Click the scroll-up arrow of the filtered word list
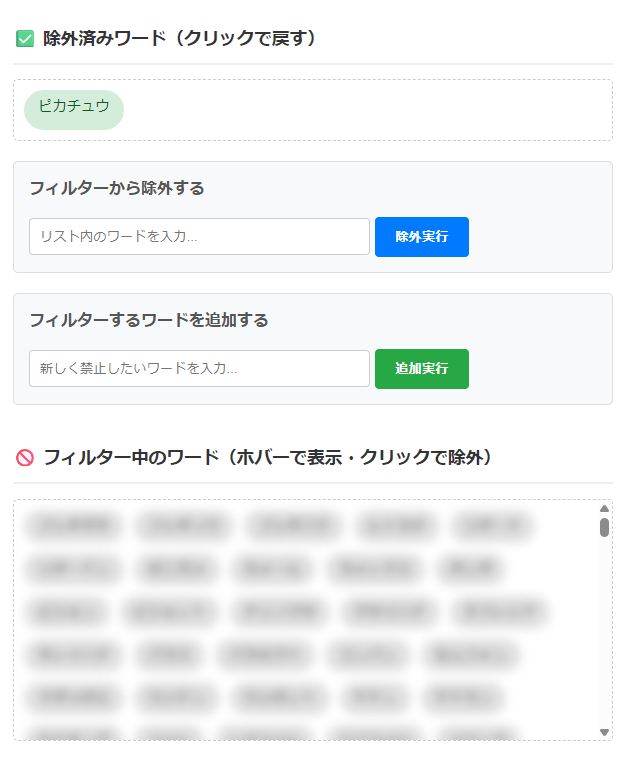626x765 pixels. click(604, 508)
